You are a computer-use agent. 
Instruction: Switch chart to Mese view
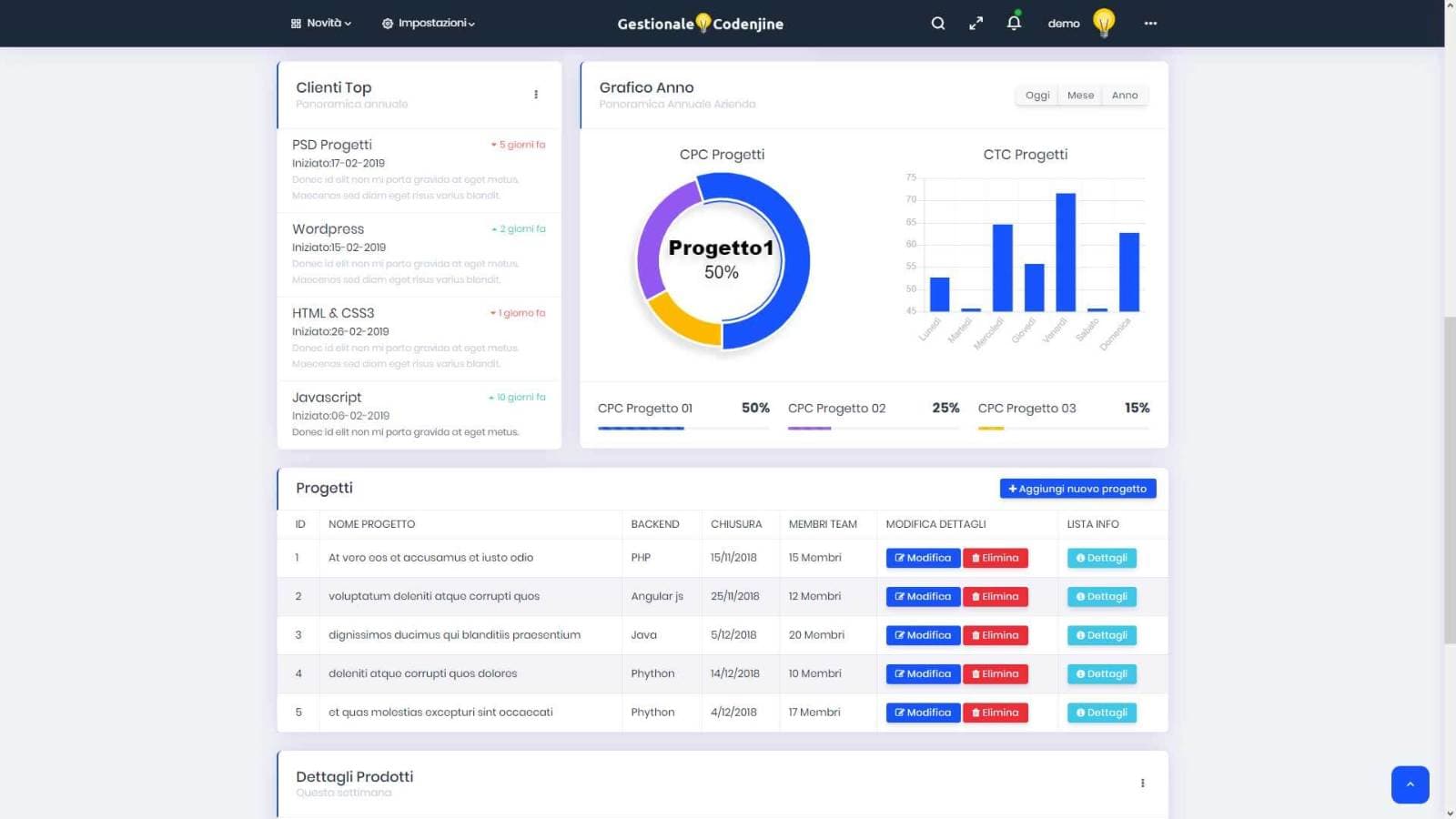(1080, 96)
